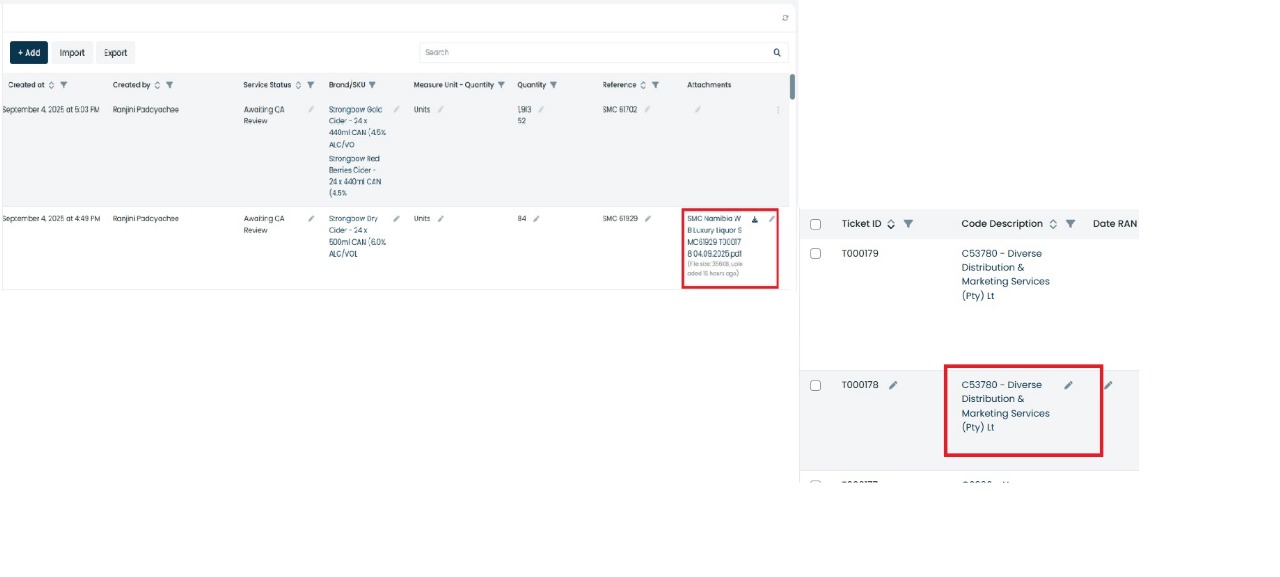Download the SMC Namibia PDF attachment
Screen dimensions: 1280x577
point(755,219)
